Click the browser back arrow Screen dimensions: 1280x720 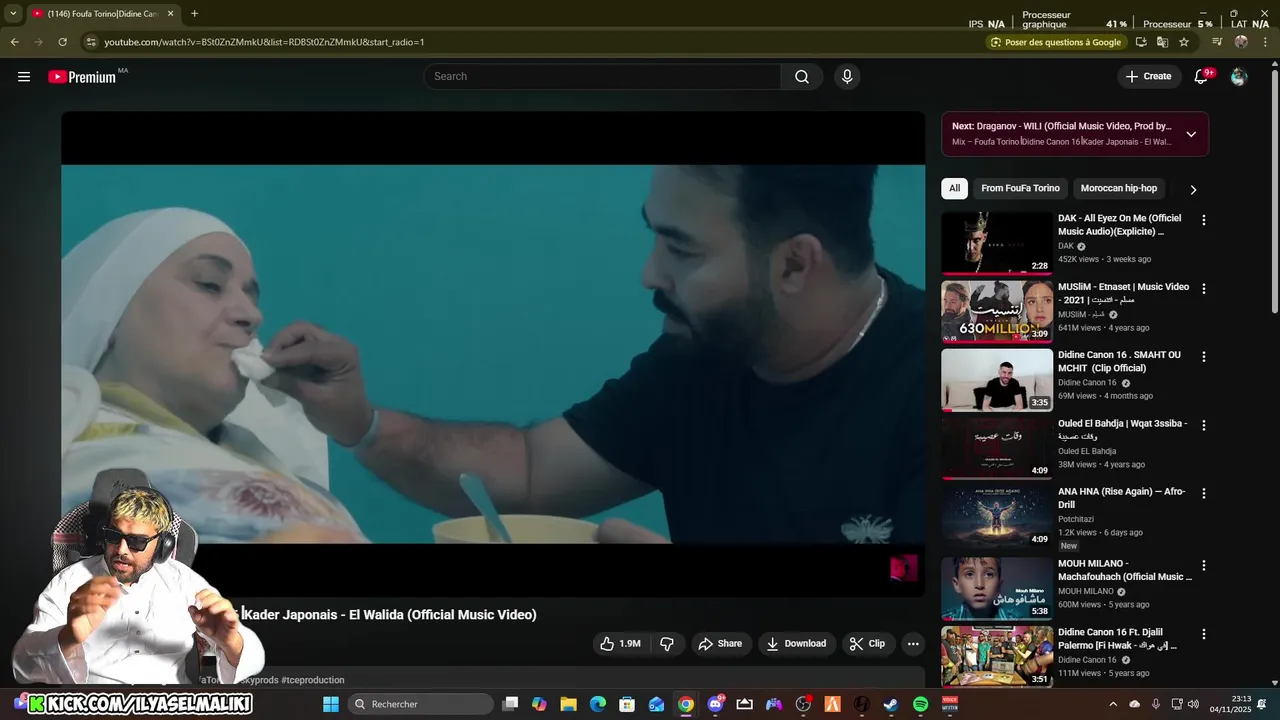[x=14, y=42]
